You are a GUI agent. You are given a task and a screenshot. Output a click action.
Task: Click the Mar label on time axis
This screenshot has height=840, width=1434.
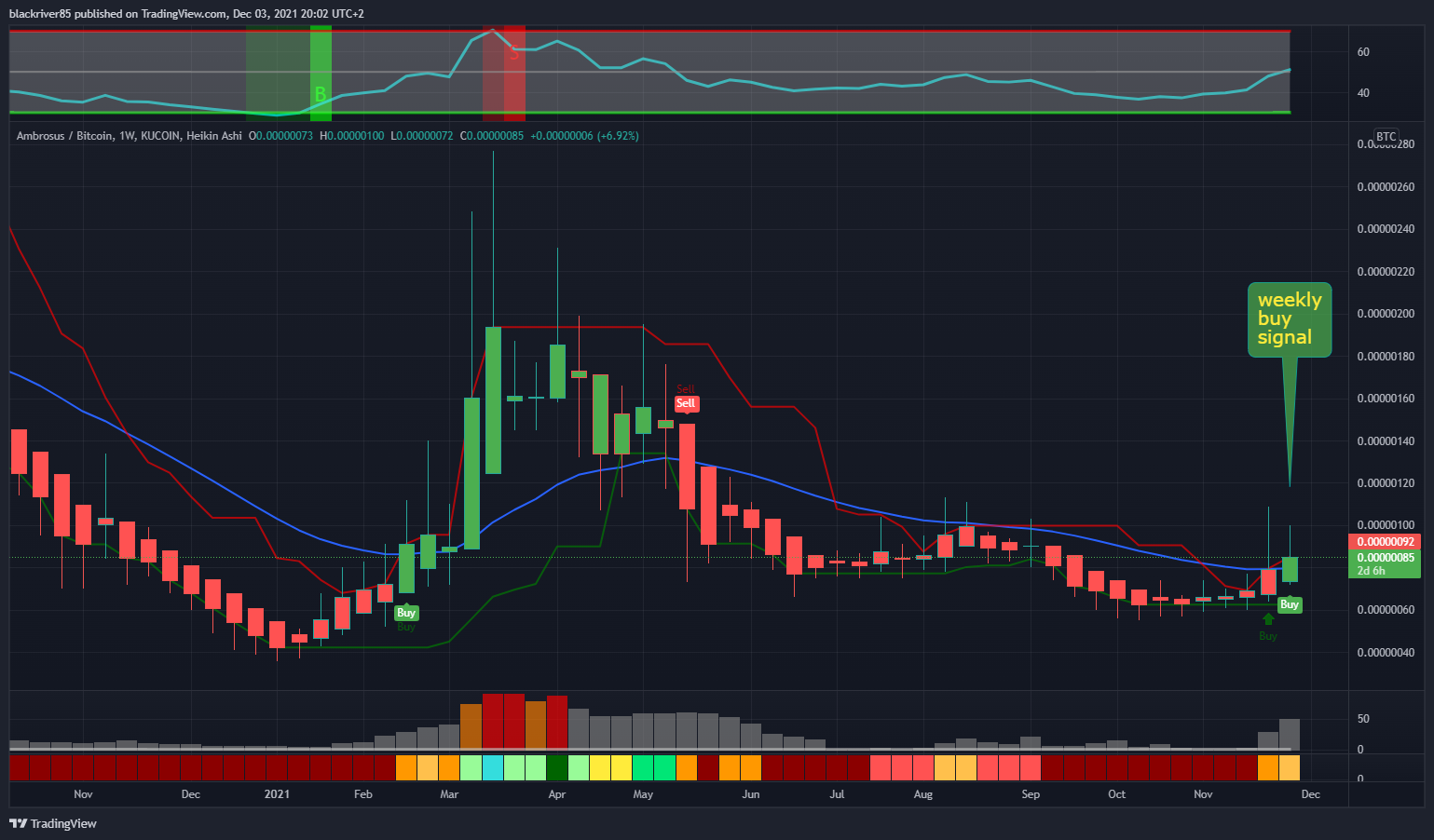(449, 794)
